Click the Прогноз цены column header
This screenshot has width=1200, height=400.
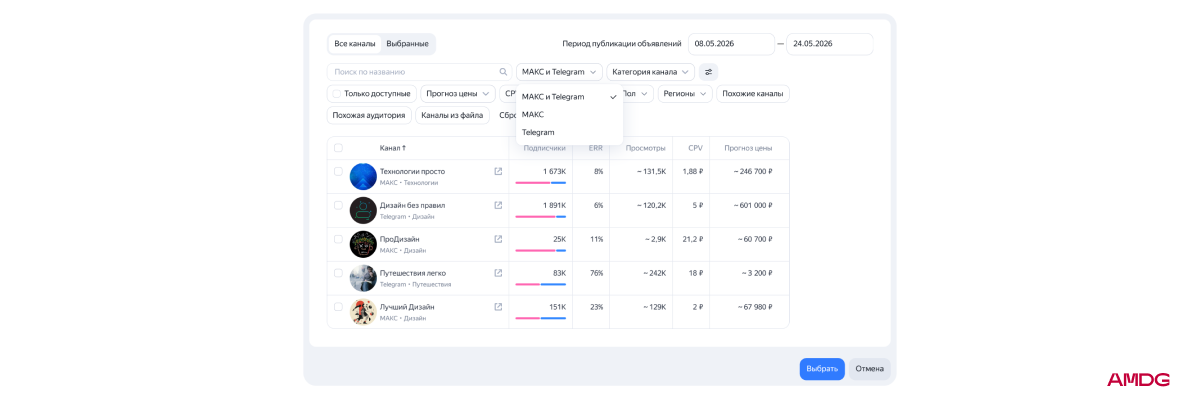pos(748,148)
